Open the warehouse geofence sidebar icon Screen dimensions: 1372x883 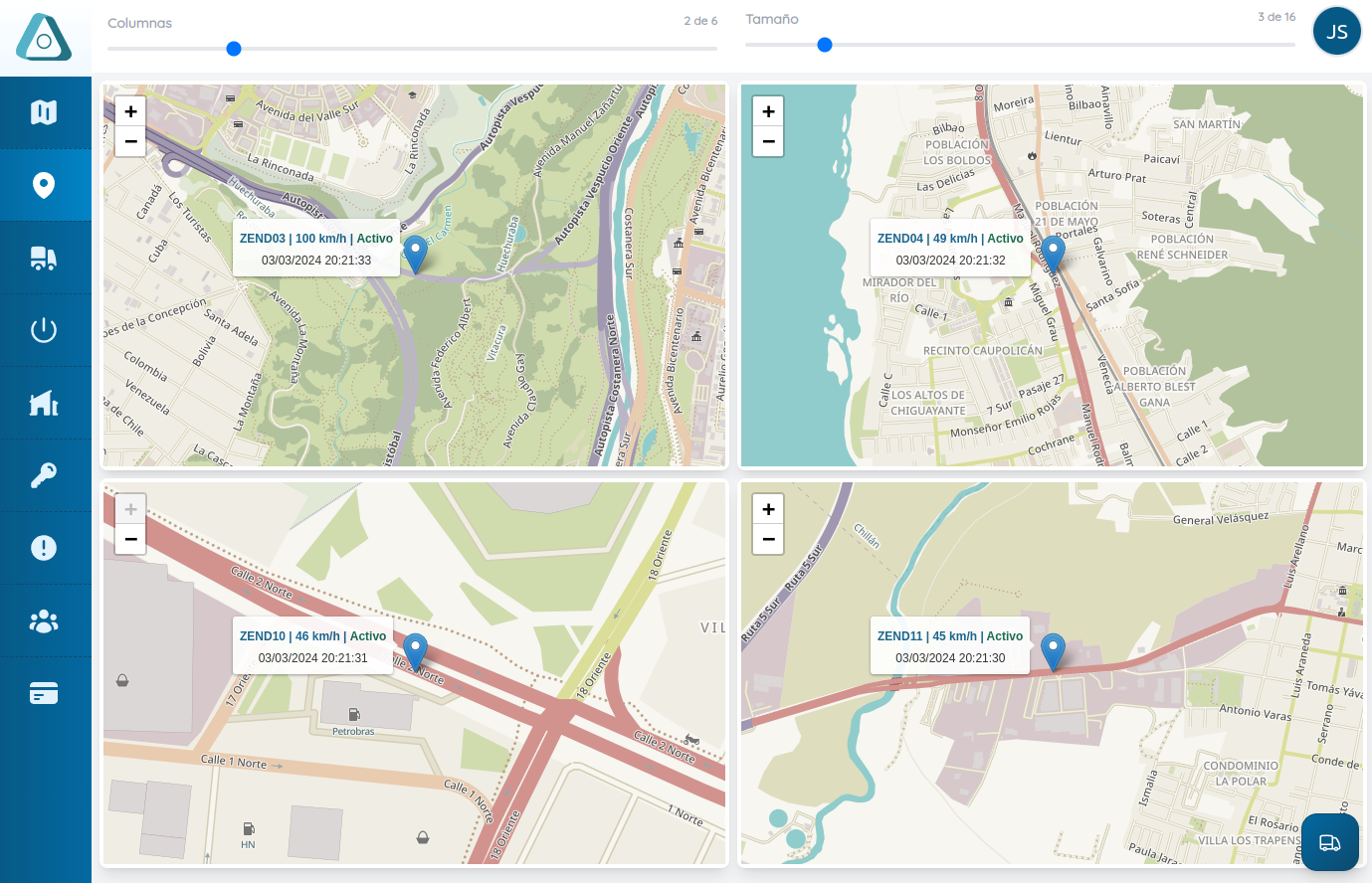pyautogui.click(x=44, y=403)
